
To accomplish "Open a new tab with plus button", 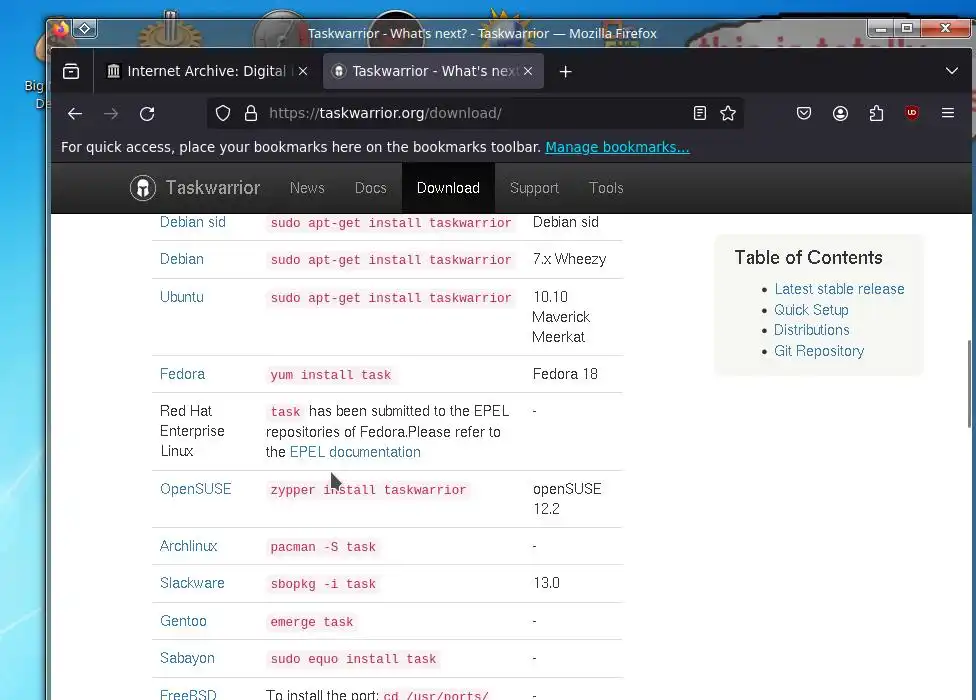I will 565,72.
